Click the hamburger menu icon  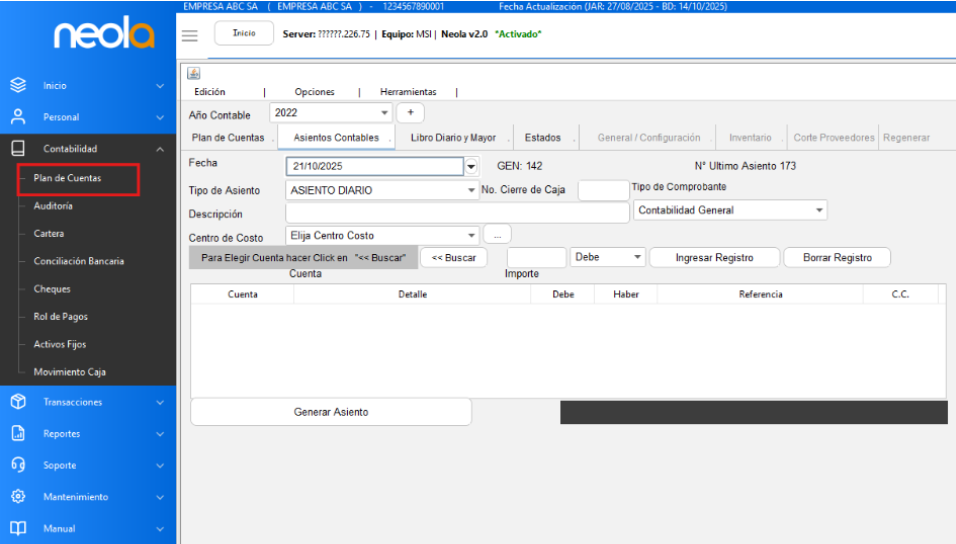click(x=190, y=35)
